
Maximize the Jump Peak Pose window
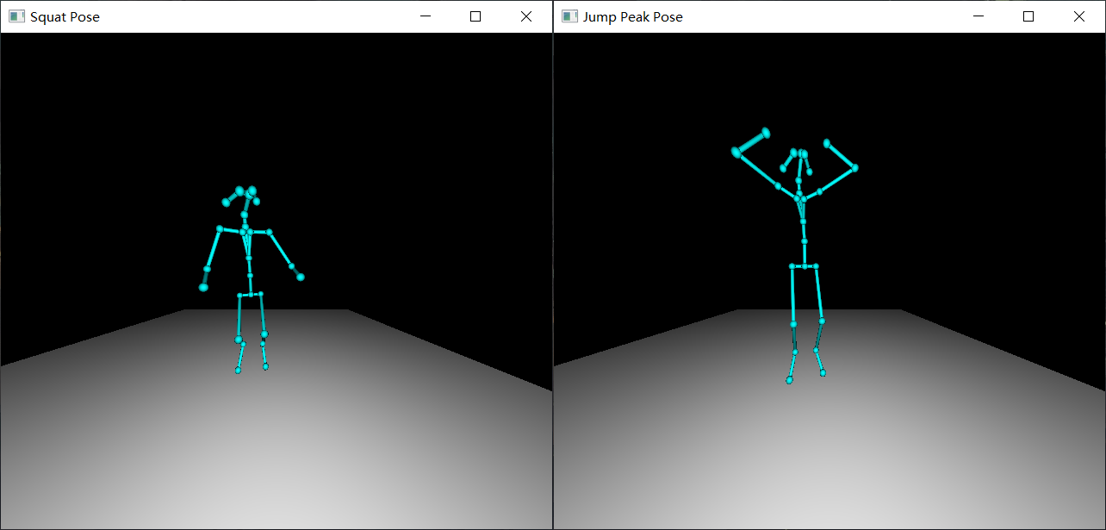pyautogui.click(x=1028, y=17)
